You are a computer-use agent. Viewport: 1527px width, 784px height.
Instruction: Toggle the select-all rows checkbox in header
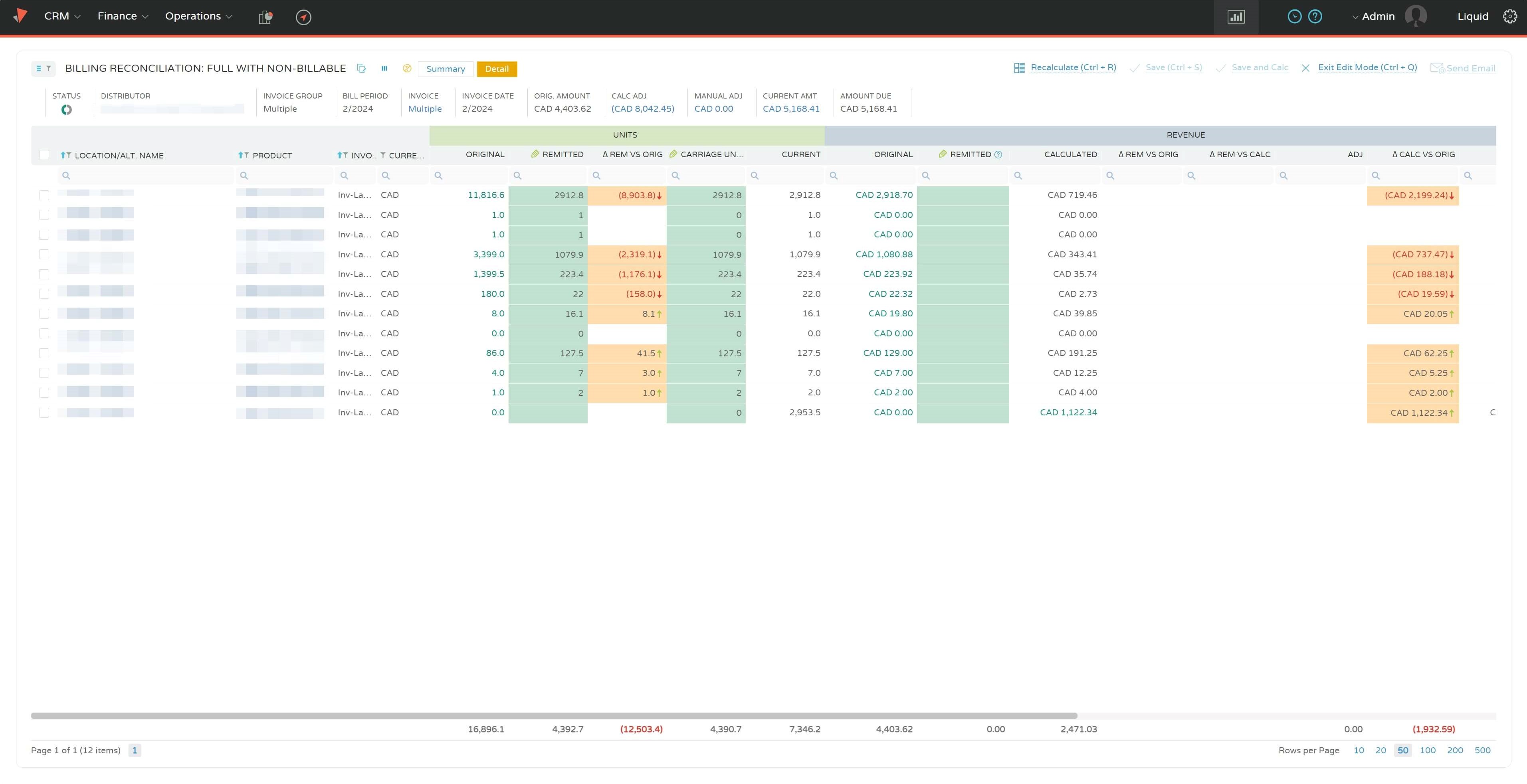[x=44, y=155]
